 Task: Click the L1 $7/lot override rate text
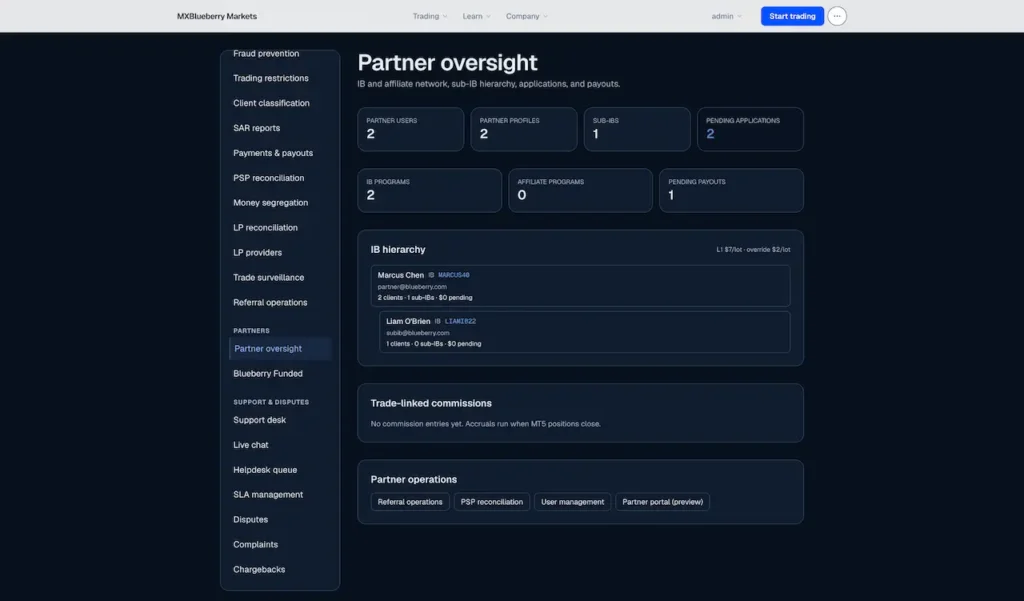pos(753,250)
